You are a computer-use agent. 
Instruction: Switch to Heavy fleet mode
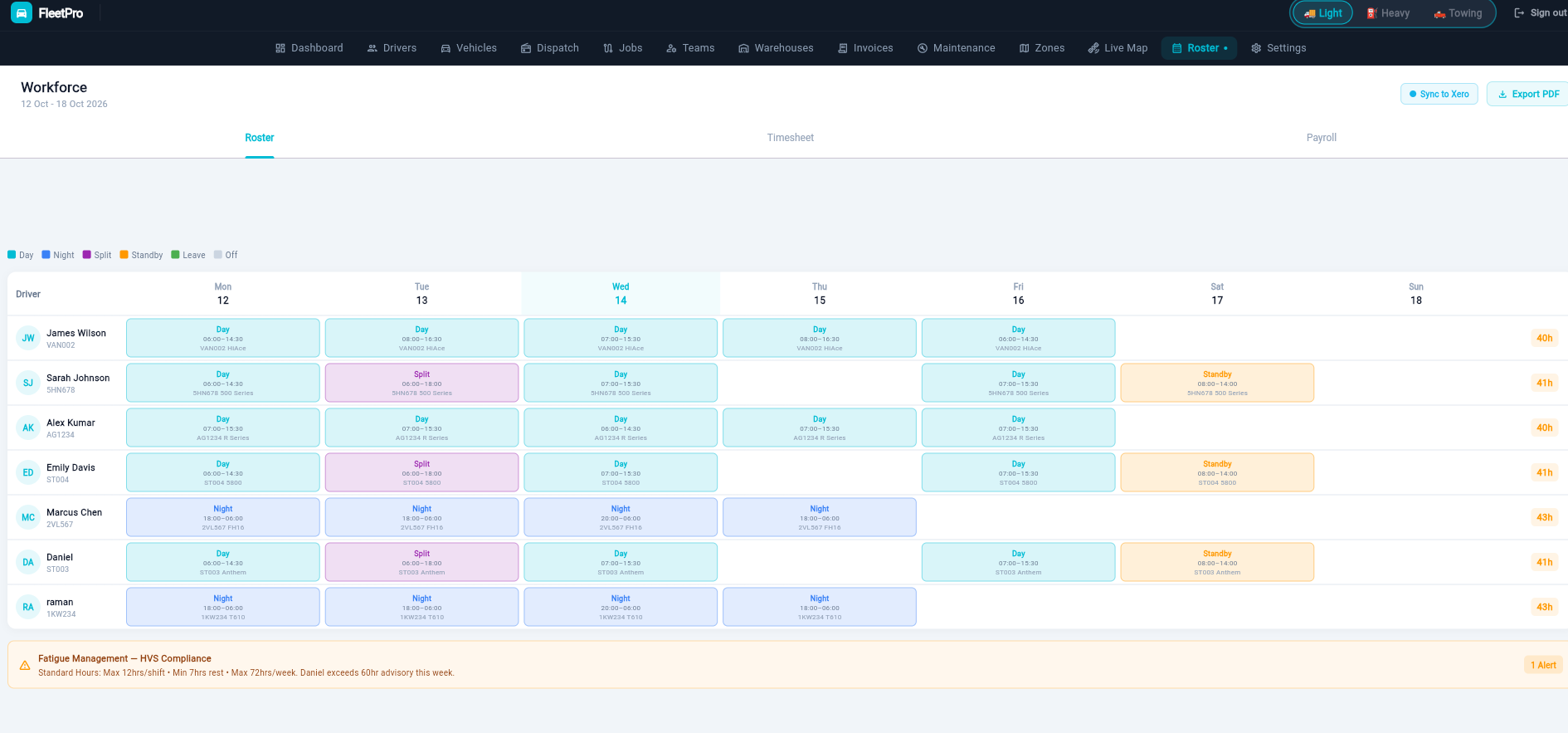(x=1388, y=13)
